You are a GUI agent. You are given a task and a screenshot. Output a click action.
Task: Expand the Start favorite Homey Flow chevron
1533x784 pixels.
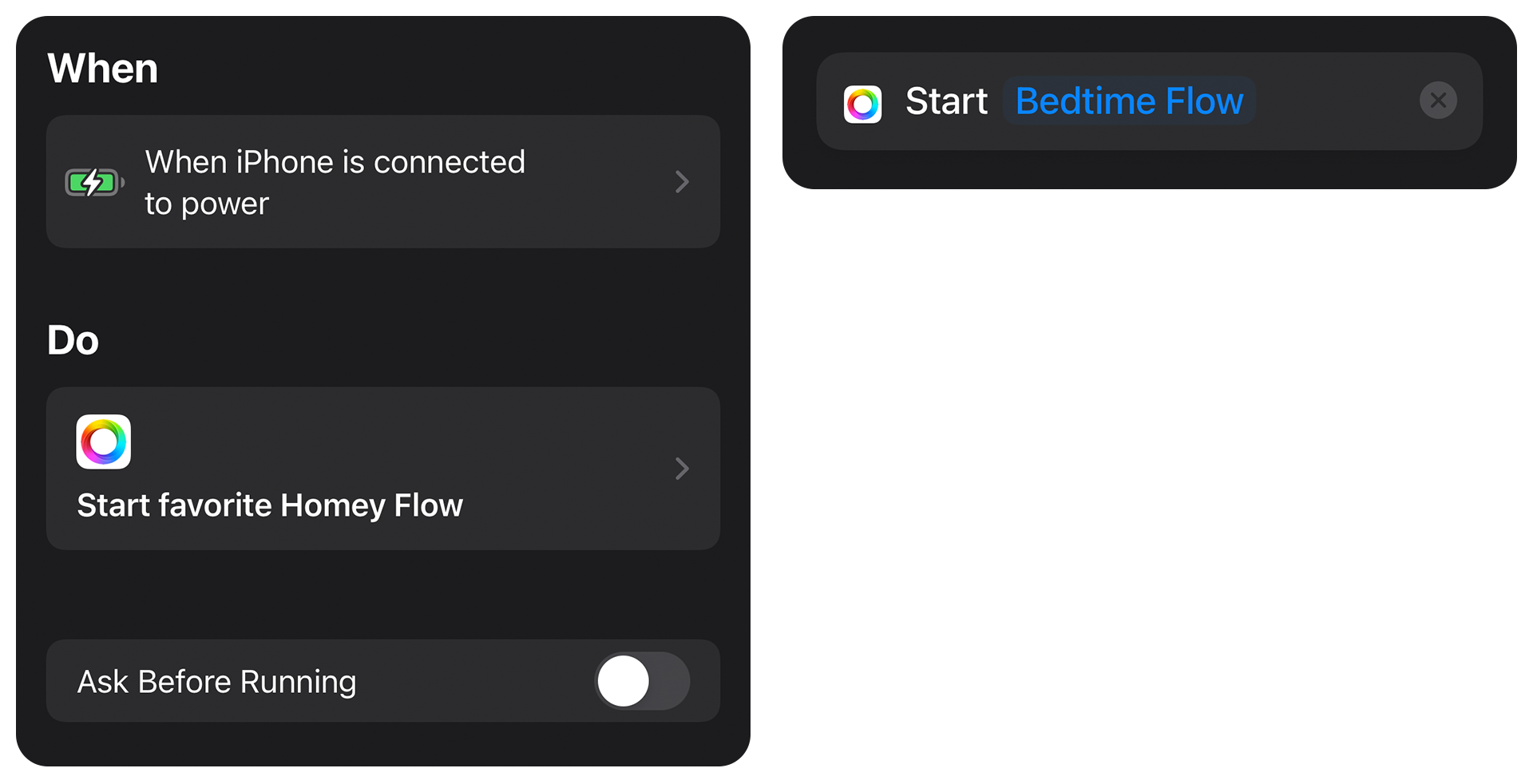click(682, 468)
